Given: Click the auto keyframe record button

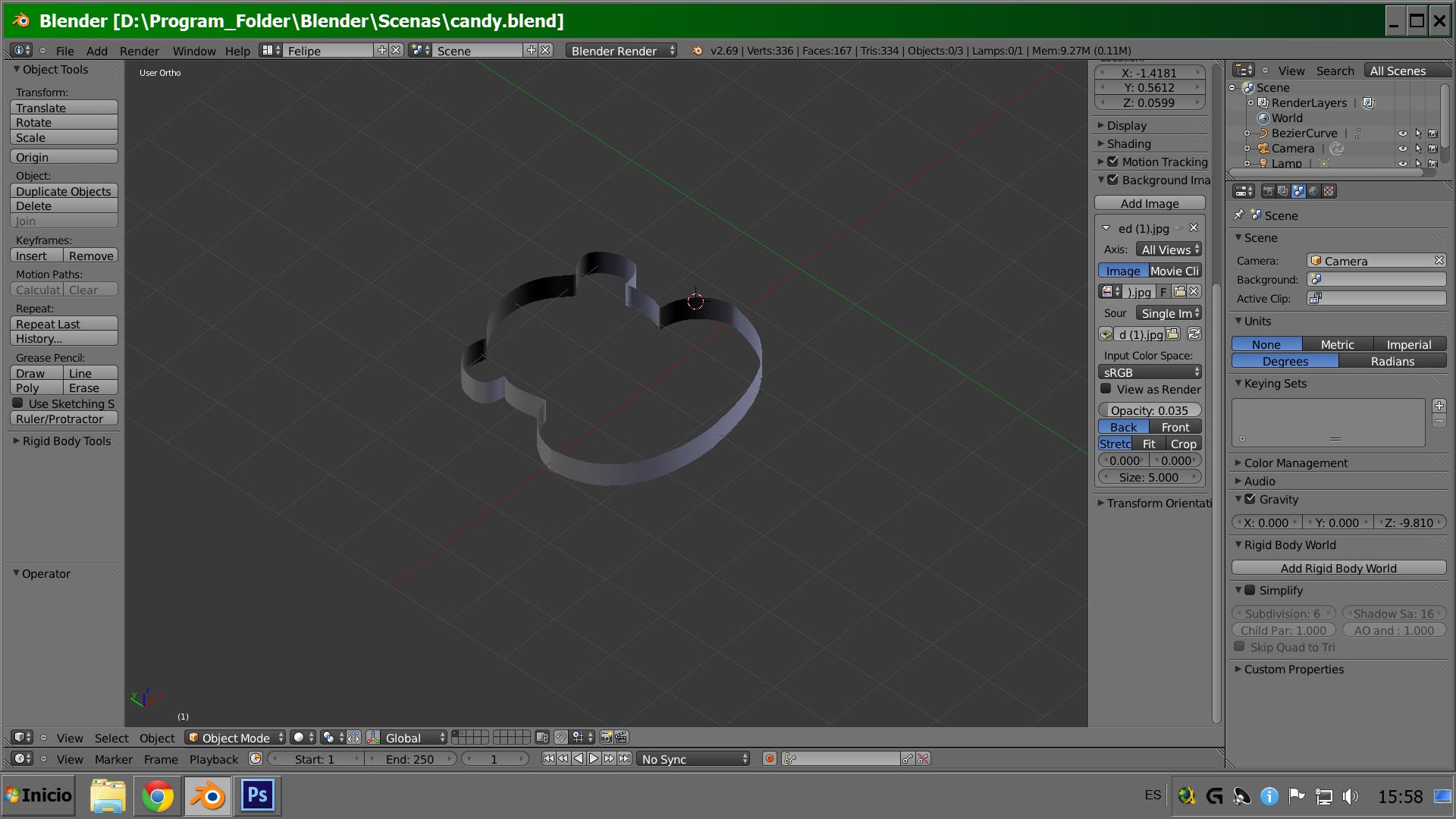Looking at the screenshot, I should click(x=769, y=758).
